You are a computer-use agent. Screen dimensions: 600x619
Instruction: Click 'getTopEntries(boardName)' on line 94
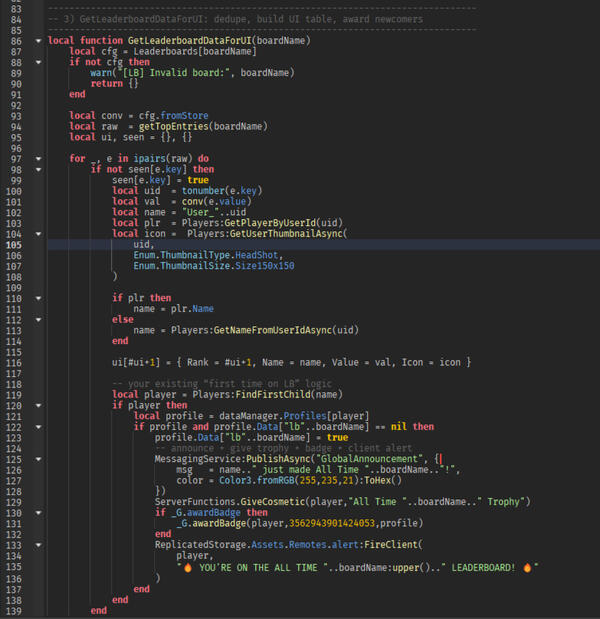pyautogui.click(x=203, y=126)
